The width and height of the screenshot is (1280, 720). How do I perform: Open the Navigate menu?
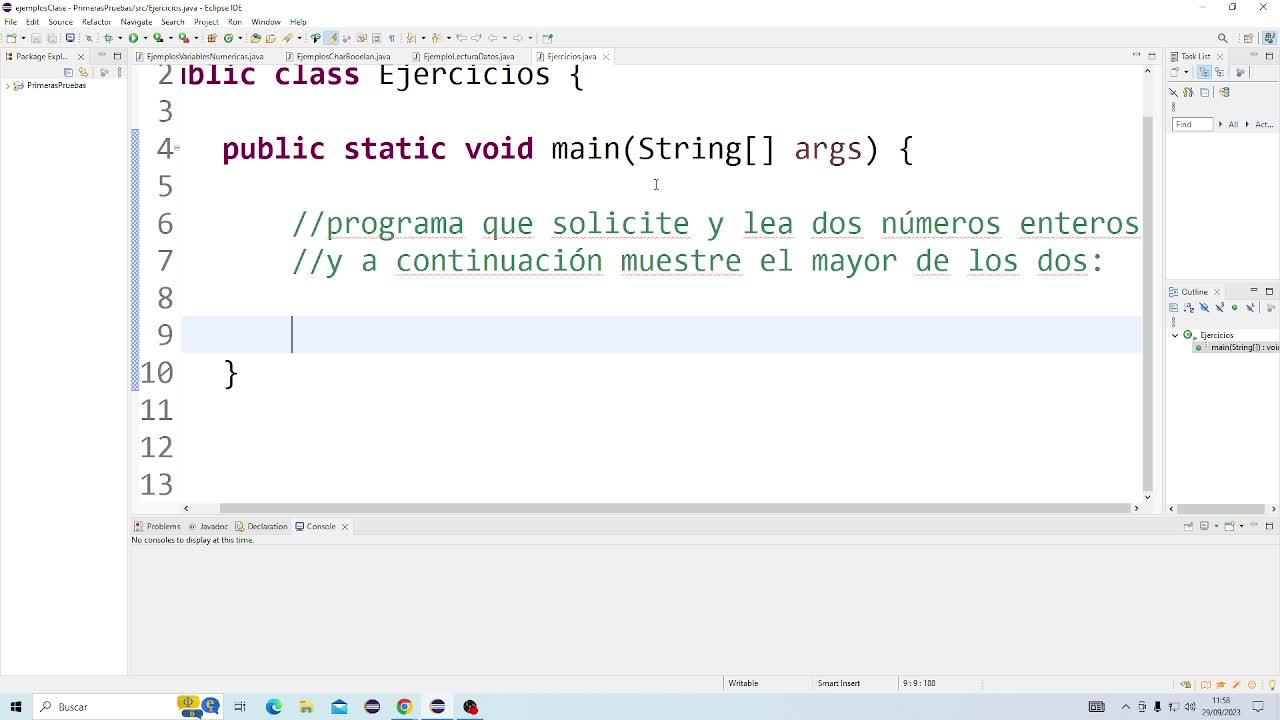click(x=136, y=21)
